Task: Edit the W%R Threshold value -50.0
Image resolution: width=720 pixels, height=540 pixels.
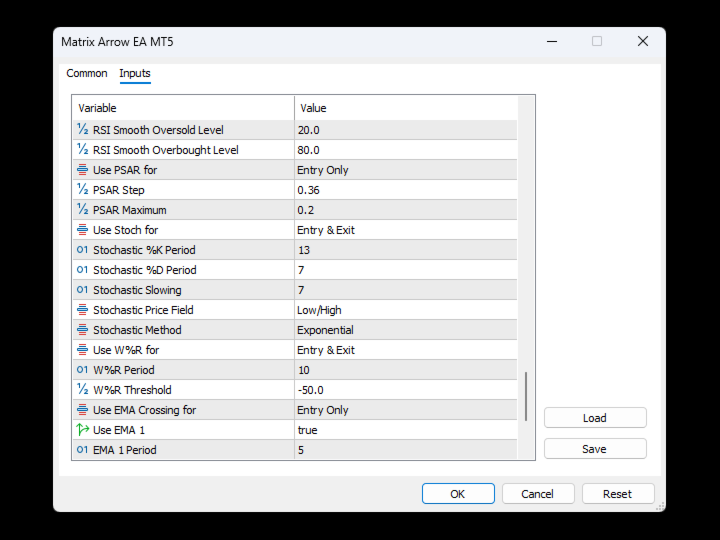Action: pos(405,390)
